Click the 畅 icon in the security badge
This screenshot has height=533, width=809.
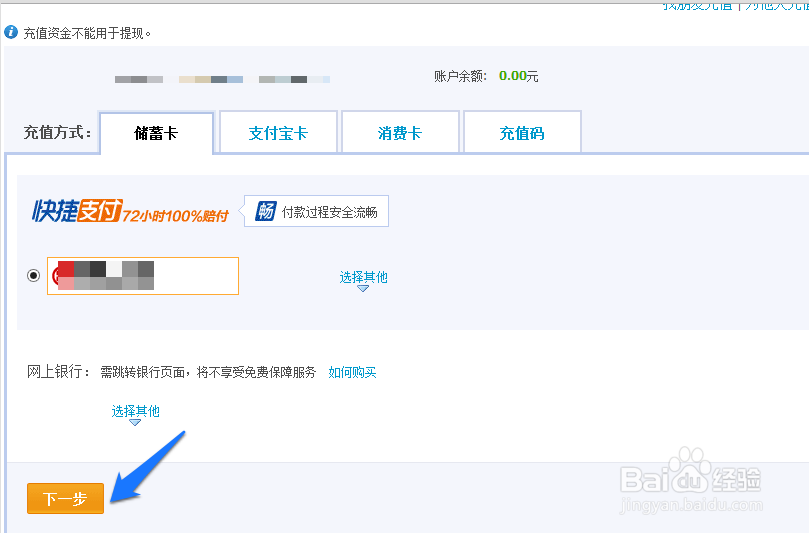(266, 211)
